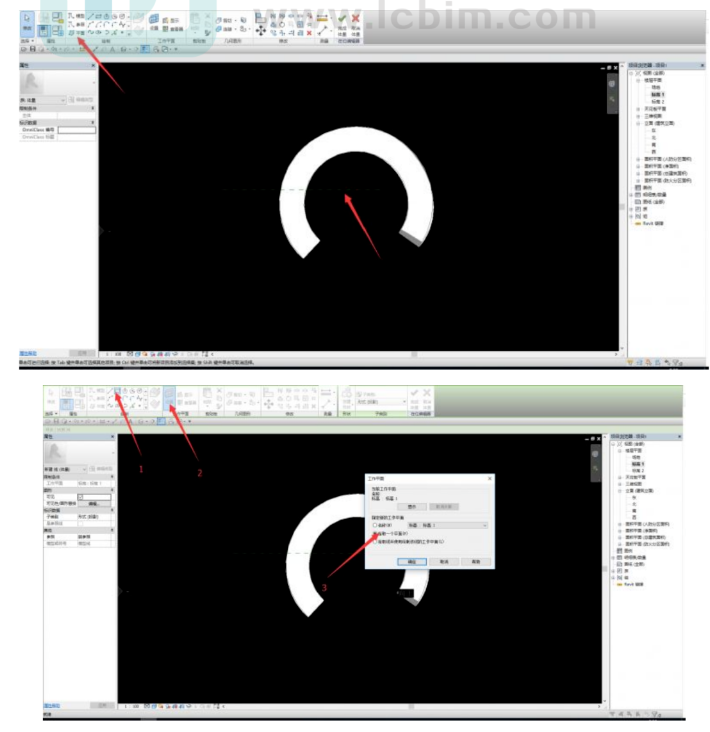The height and width of the screenshot is (732, 710).
Task: Click Properties help link in top window
Action: coord(28,353)
